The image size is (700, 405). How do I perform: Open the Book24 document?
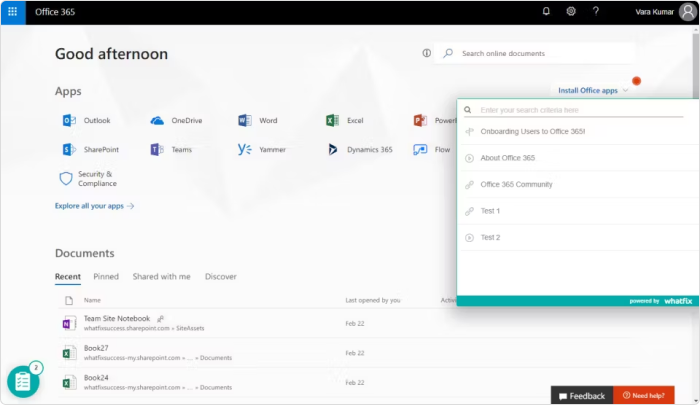tap(96, 378)
